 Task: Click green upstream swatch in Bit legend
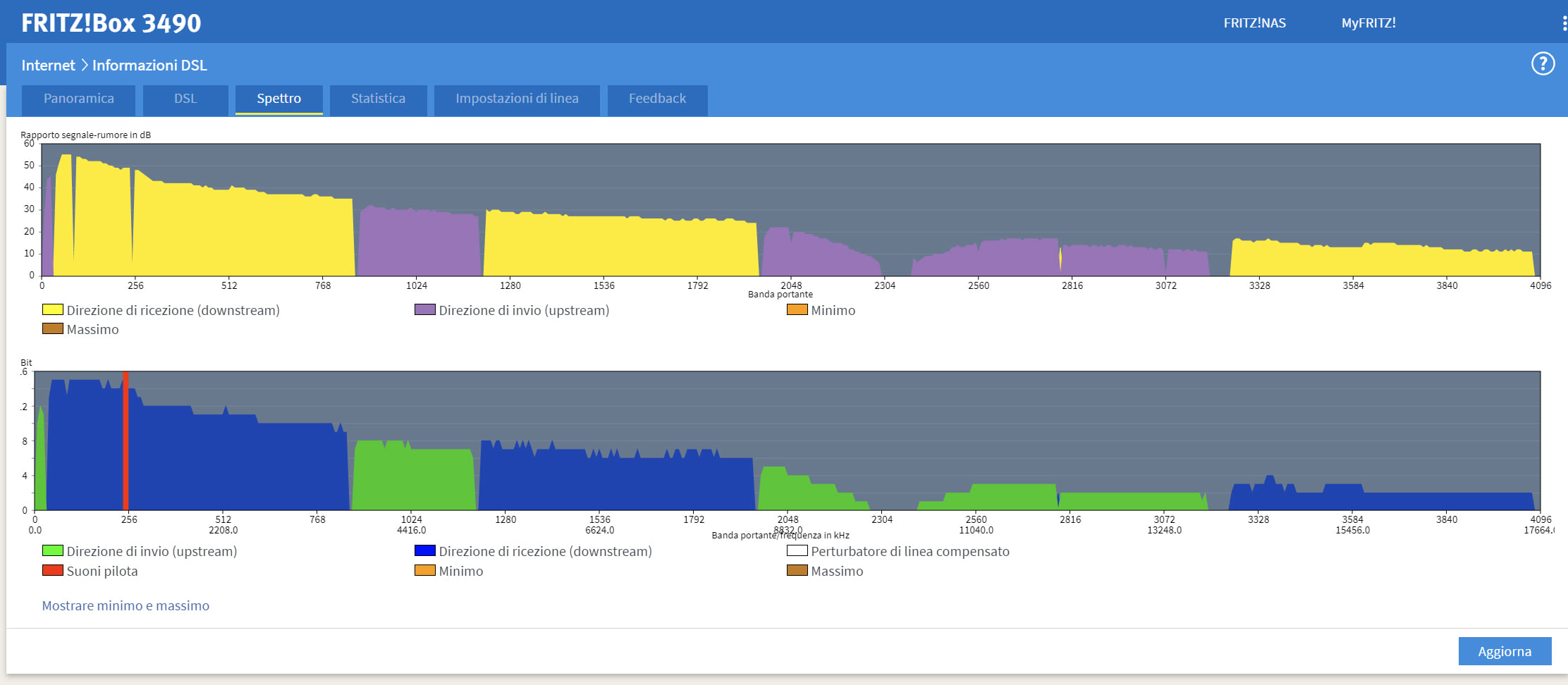coord(53,550)
